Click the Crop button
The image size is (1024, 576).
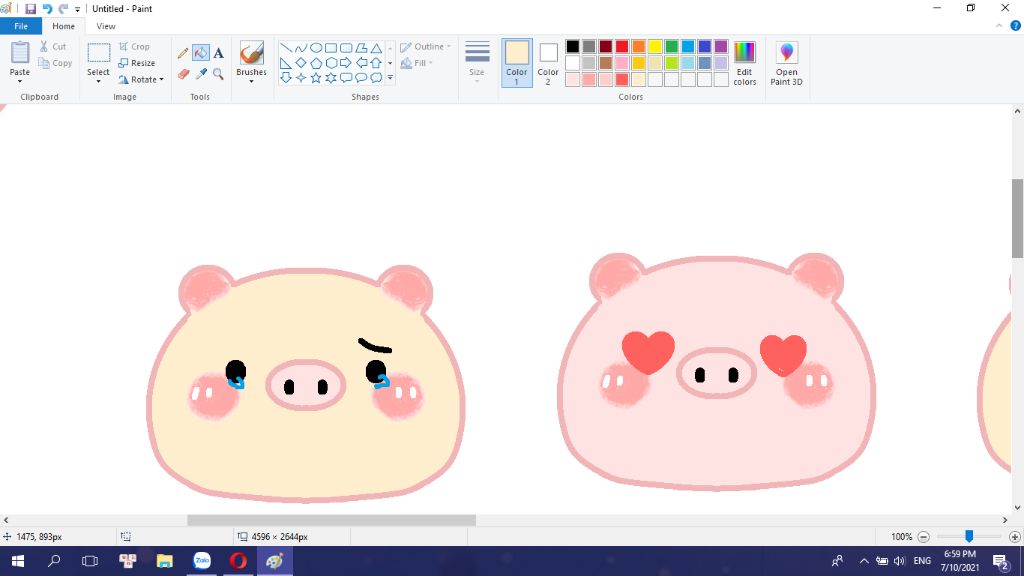tap(135, 46)
